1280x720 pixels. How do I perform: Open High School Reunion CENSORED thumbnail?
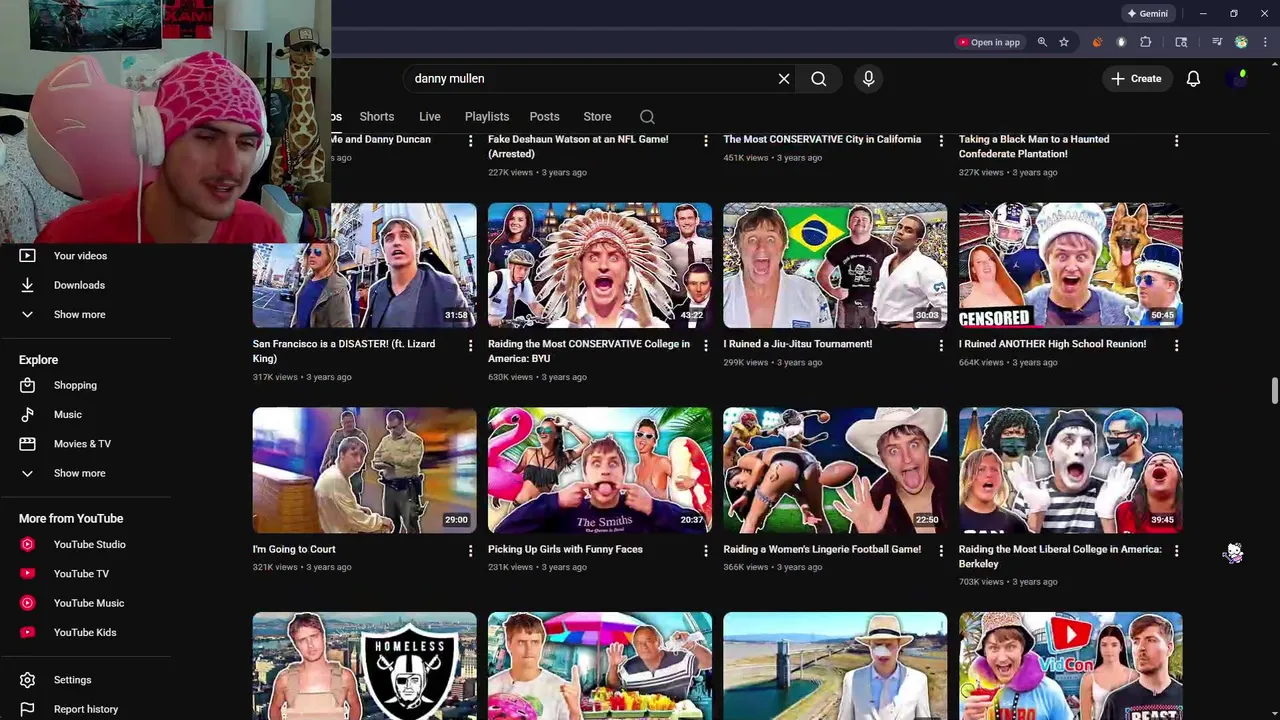[1070, 265]
